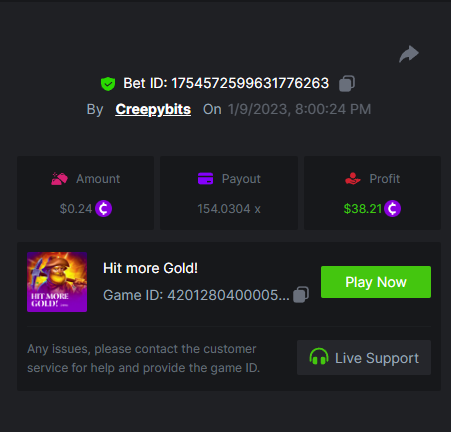Click the $0.24 amount value
Viewport: 451px width, 432px height.
(76, 209)
